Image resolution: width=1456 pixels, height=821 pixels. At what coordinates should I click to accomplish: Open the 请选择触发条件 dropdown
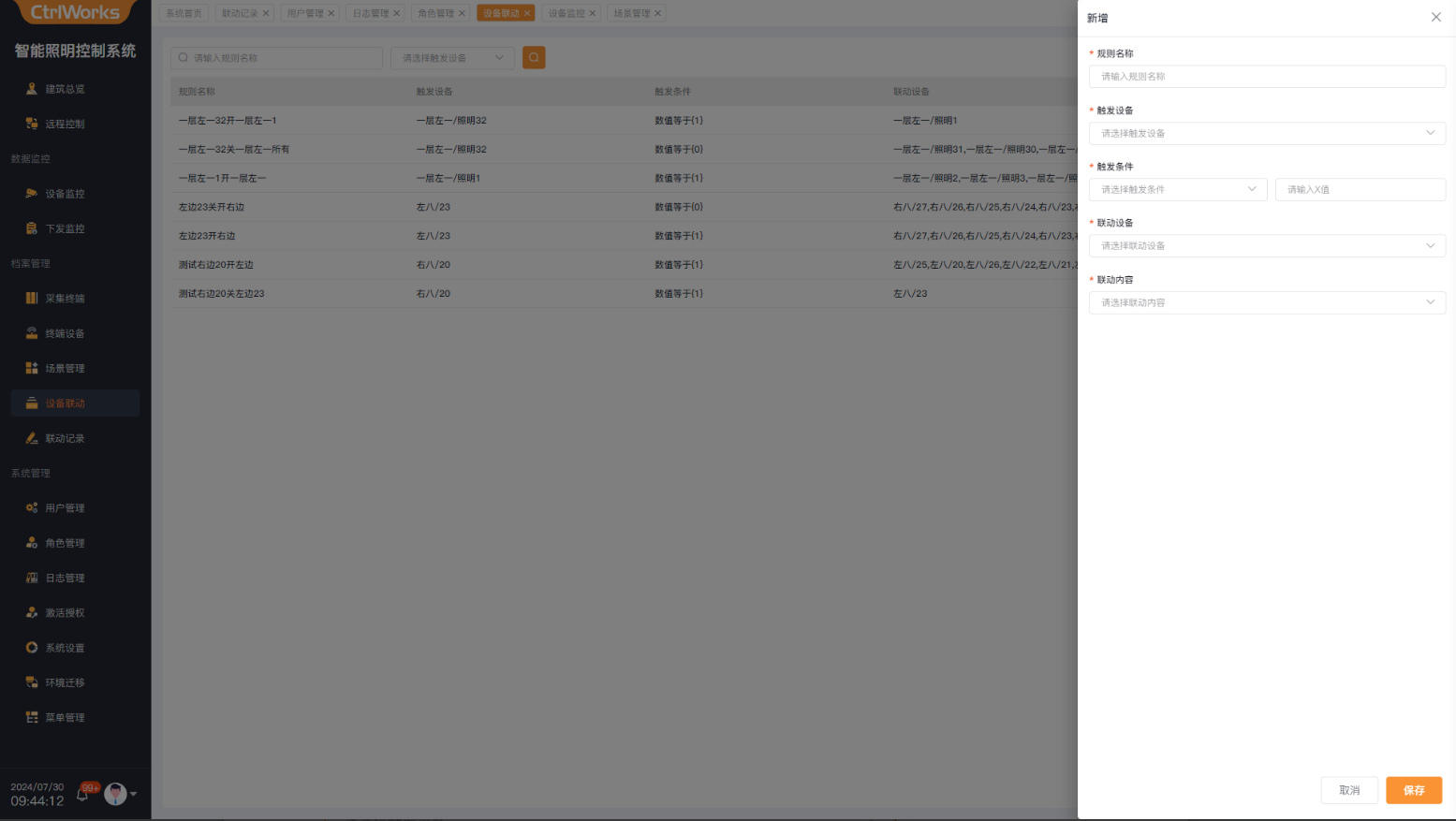1177,190
